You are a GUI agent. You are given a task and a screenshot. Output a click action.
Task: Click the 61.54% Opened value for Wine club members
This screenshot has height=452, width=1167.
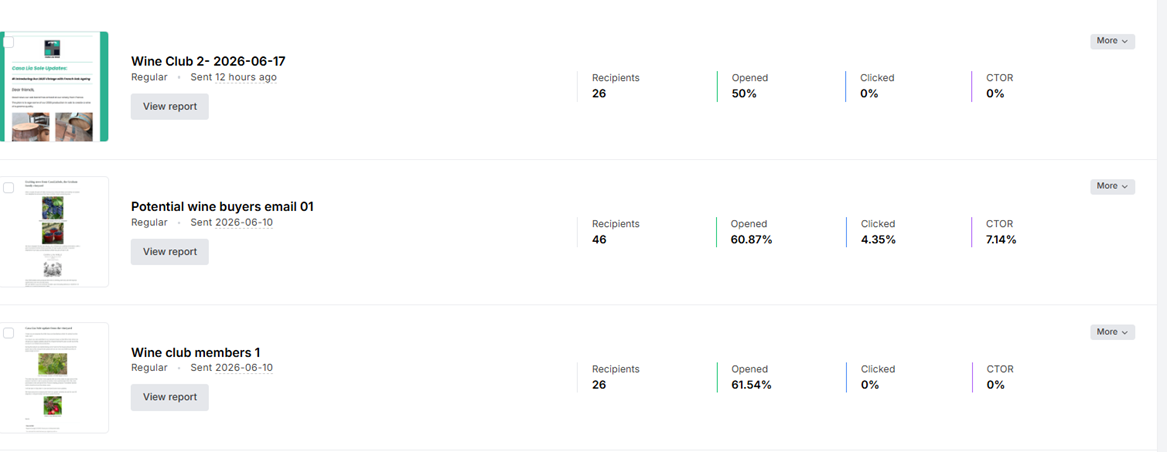(x=751, y=384)
